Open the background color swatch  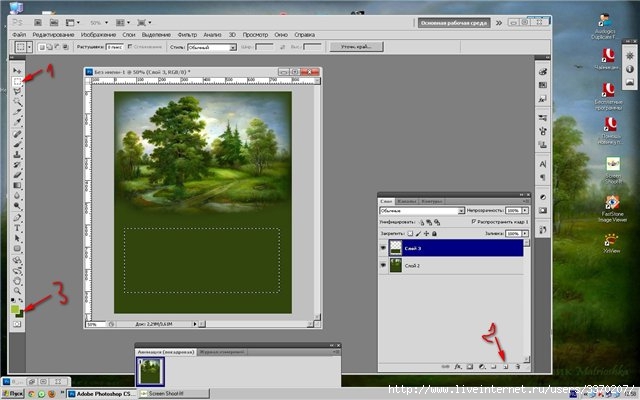pos(20,314)
